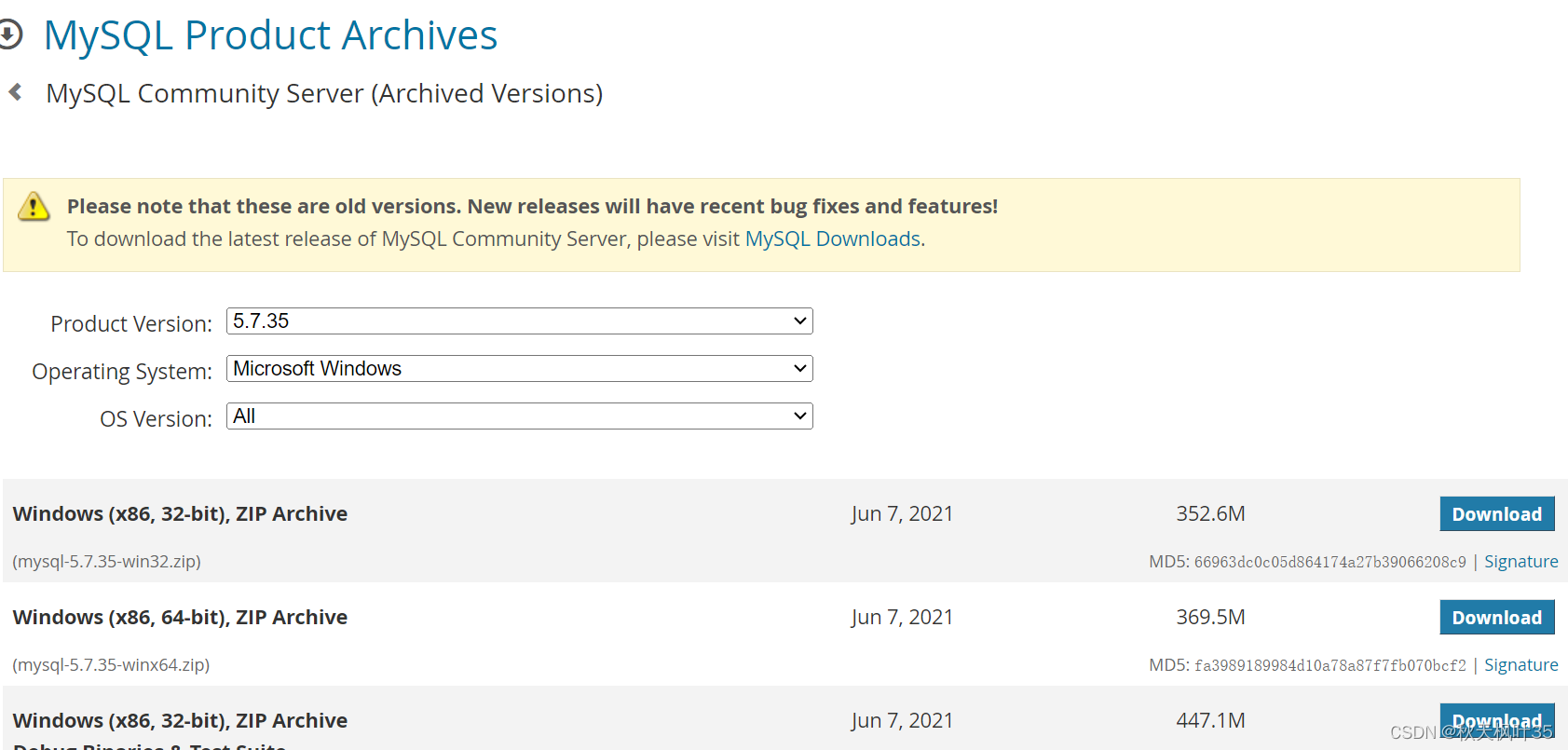Click the bold old versions warning sentence

(x=532, y=206)
